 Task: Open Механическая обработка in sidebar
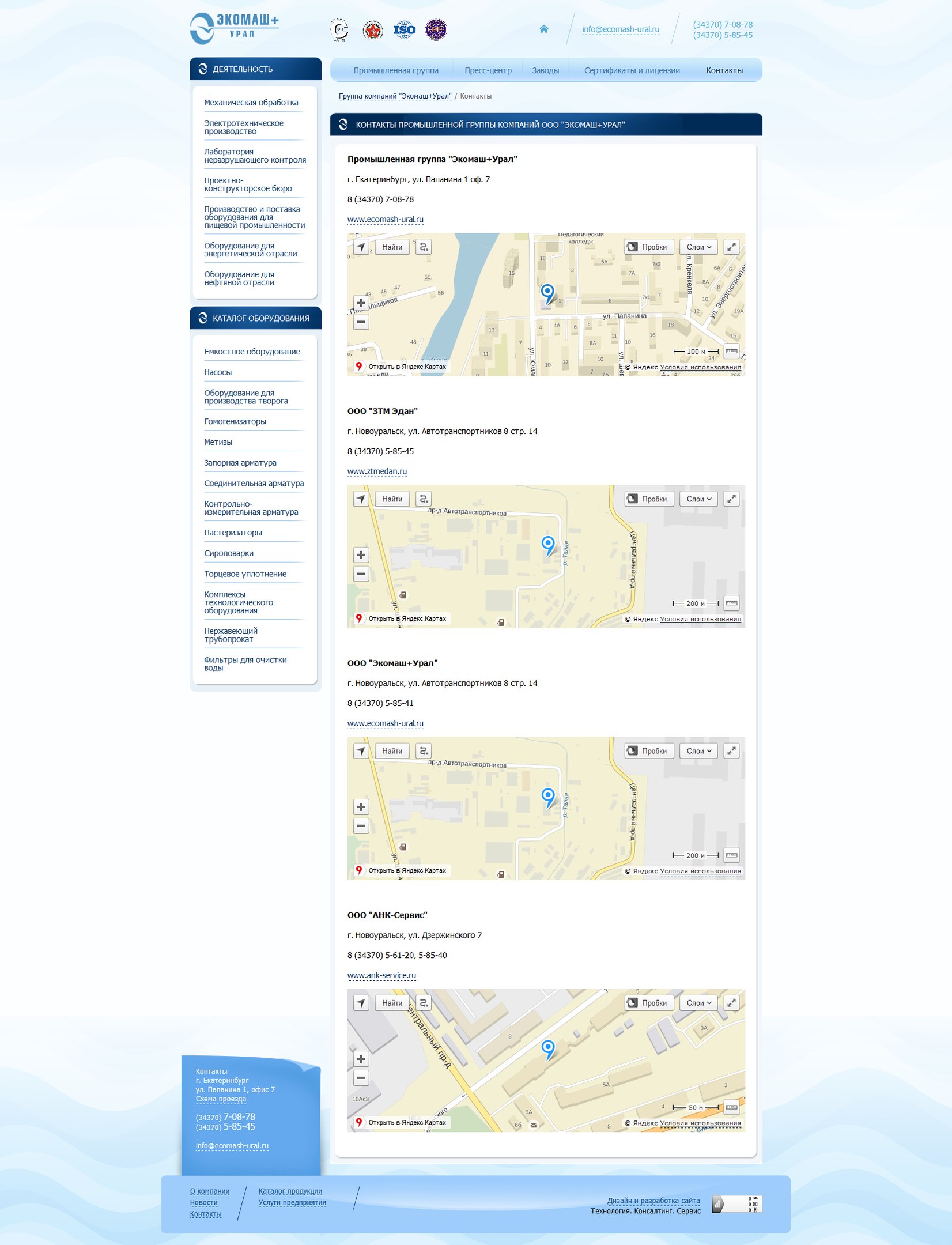(x=251, y=103)
